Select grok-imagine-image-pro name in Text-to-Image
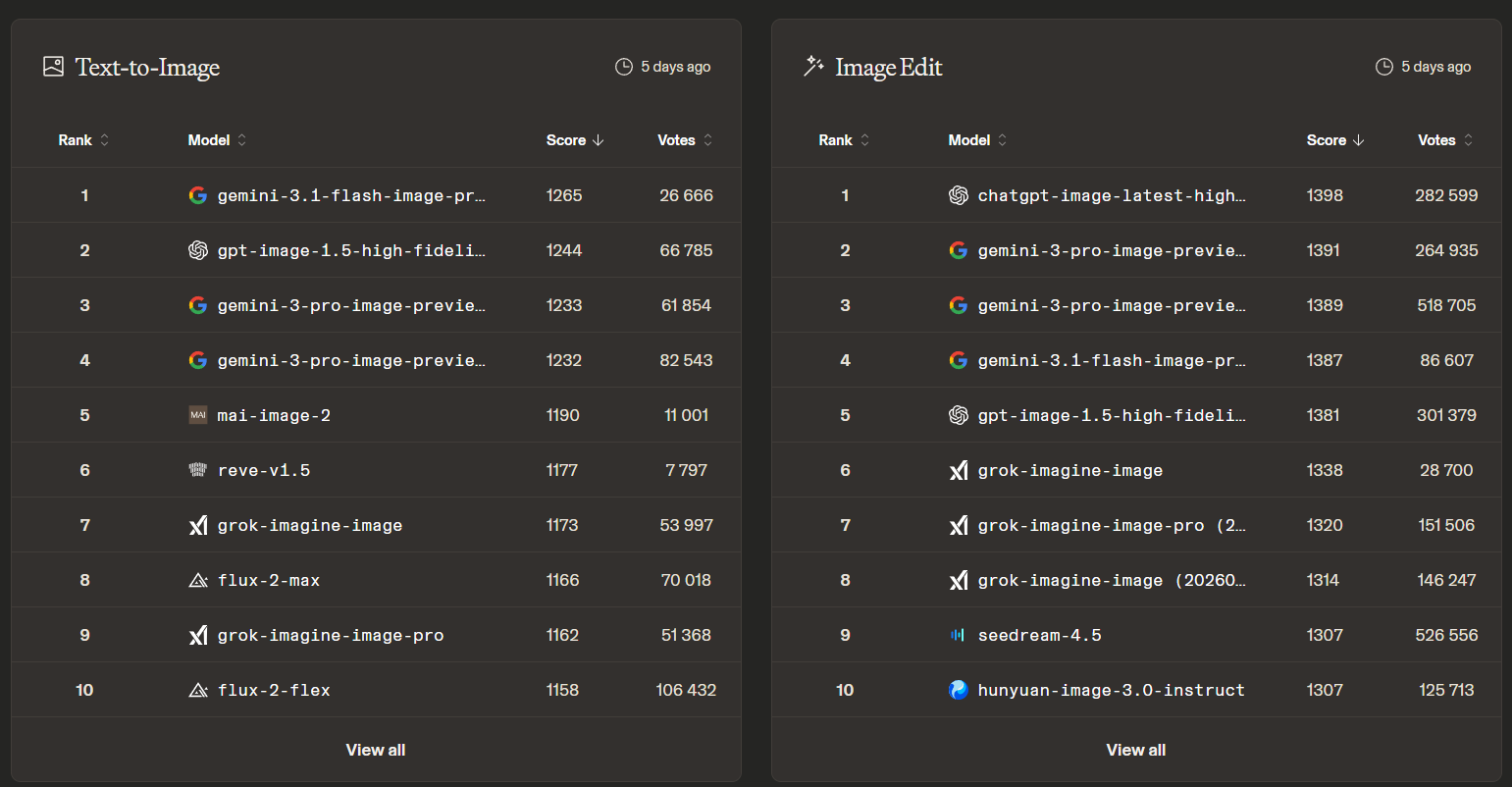The width and height of the screenshot is (1512, 787). [x=331, y=635]
